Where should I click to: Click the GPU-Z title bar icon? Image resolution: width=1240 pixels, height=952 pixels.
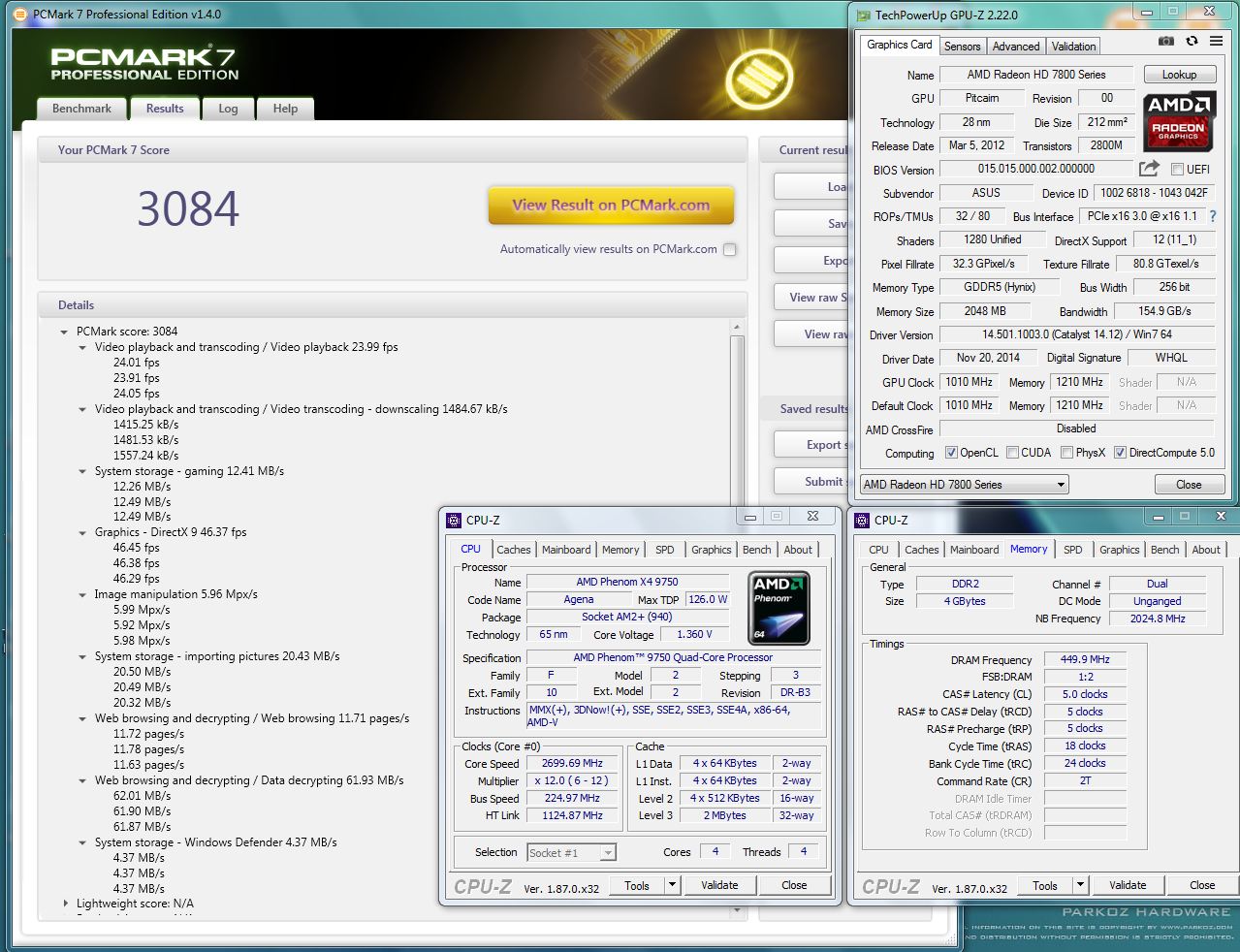[863, 15]
